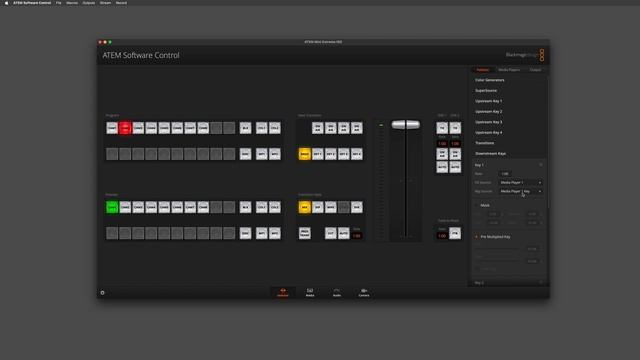Open the Stream menu

pyautogui.click(x=105, y=3)
